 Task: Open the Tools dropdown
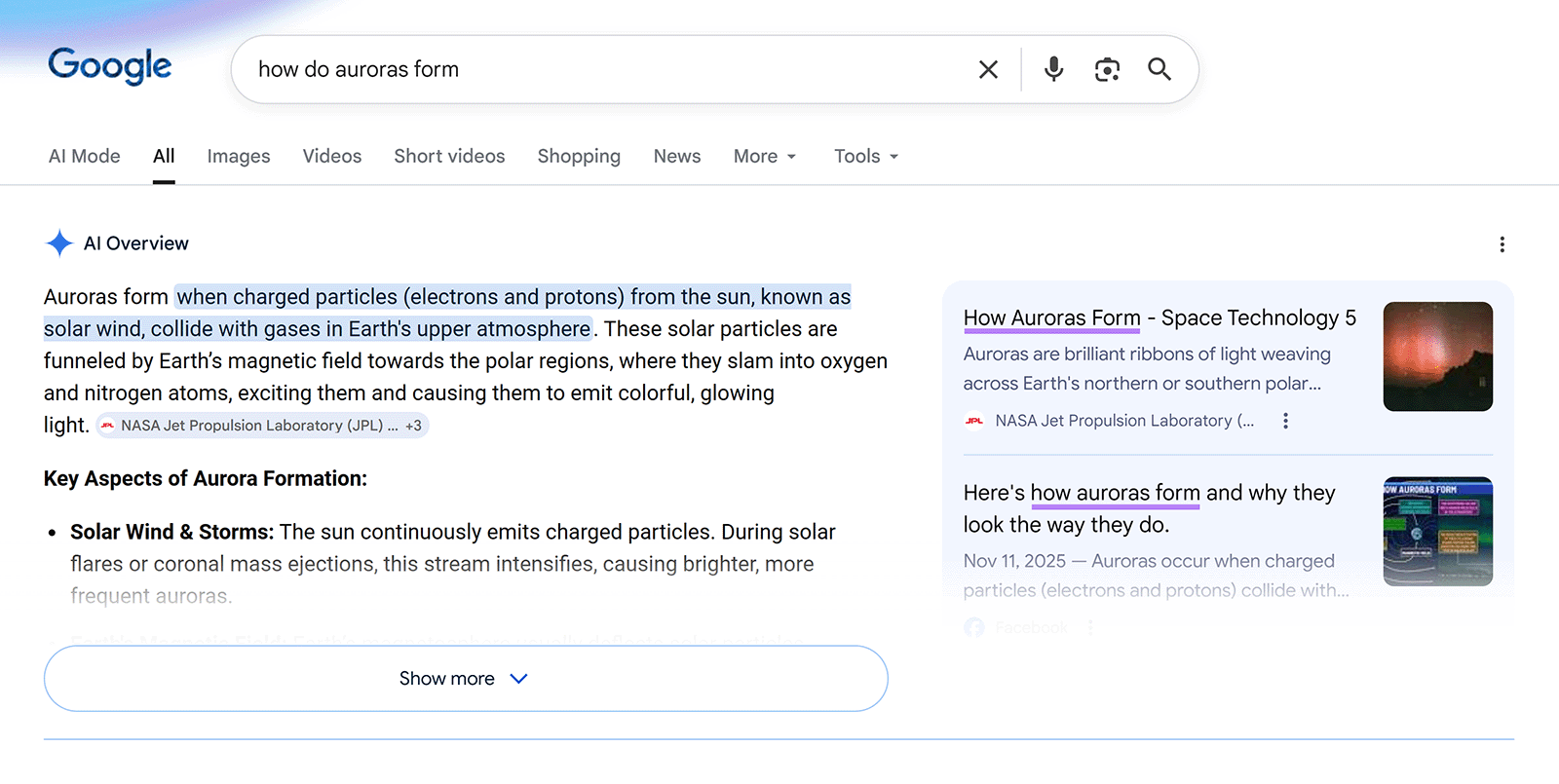866,156
